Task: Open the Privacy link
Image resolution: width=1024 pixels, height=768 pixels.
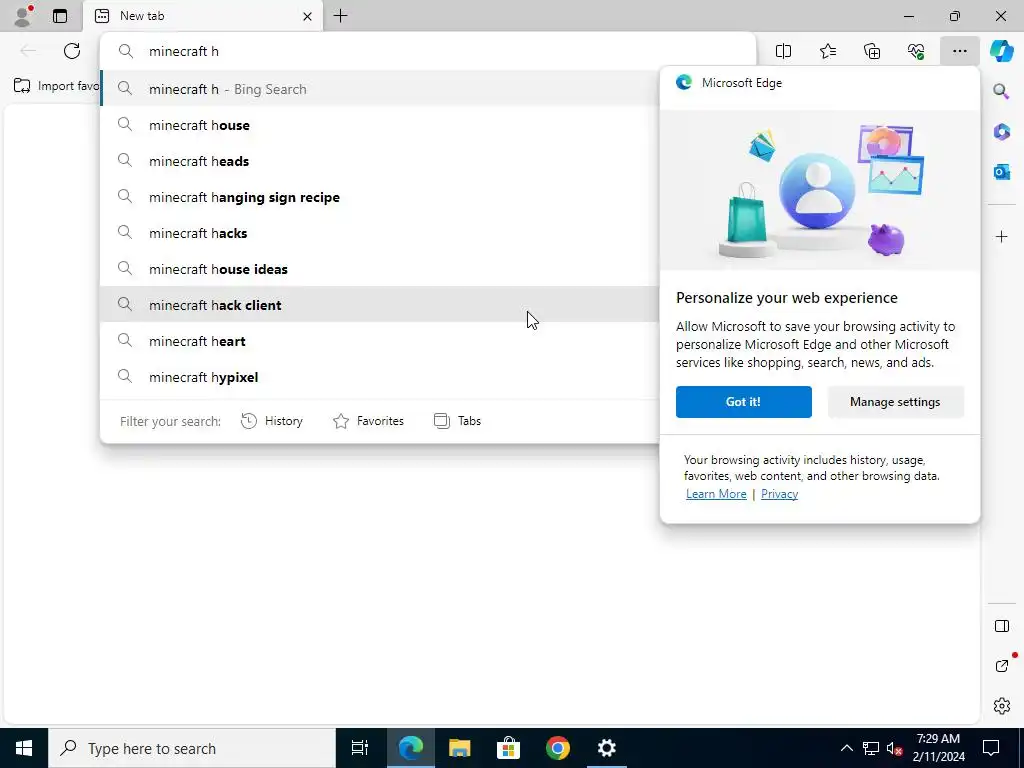Action: tap(779, 494)
